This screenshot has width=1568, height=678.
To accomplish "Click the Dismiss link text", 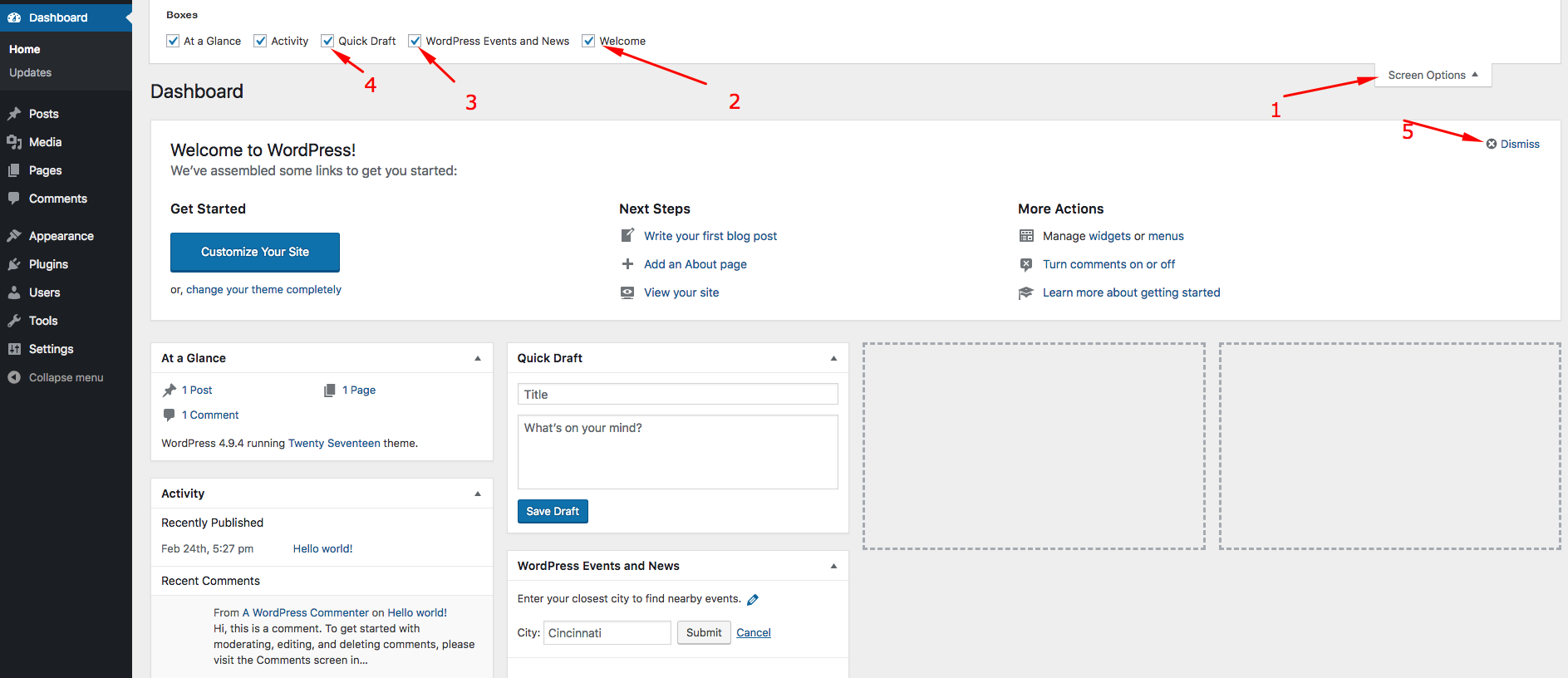I will click(1520, 144).
